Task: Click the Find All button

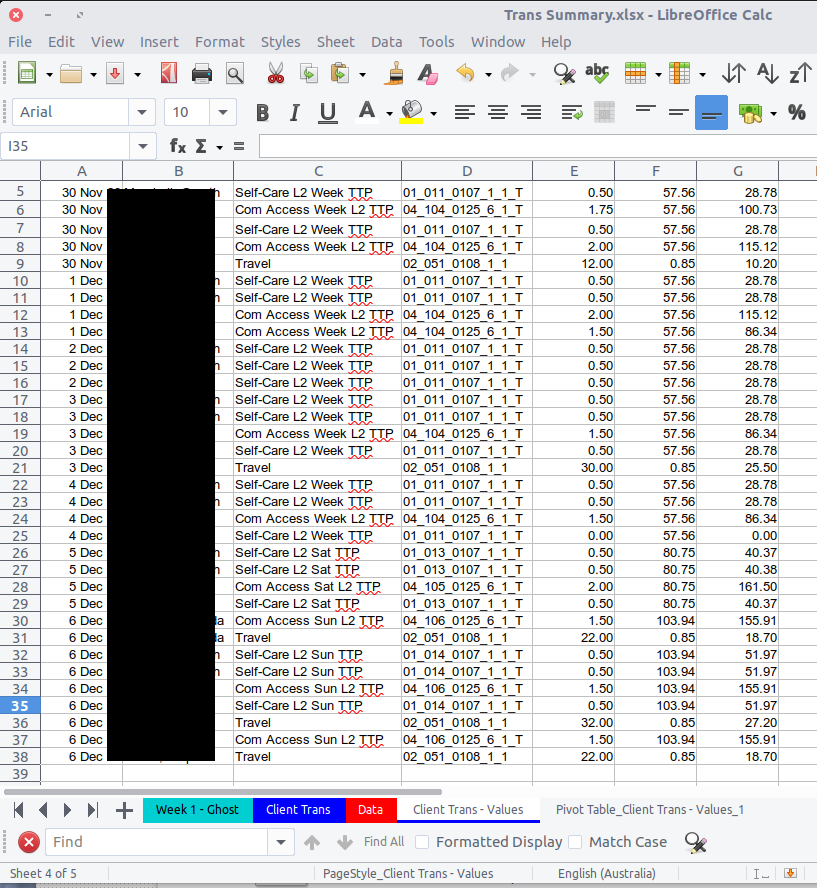Action: [384, 842]
